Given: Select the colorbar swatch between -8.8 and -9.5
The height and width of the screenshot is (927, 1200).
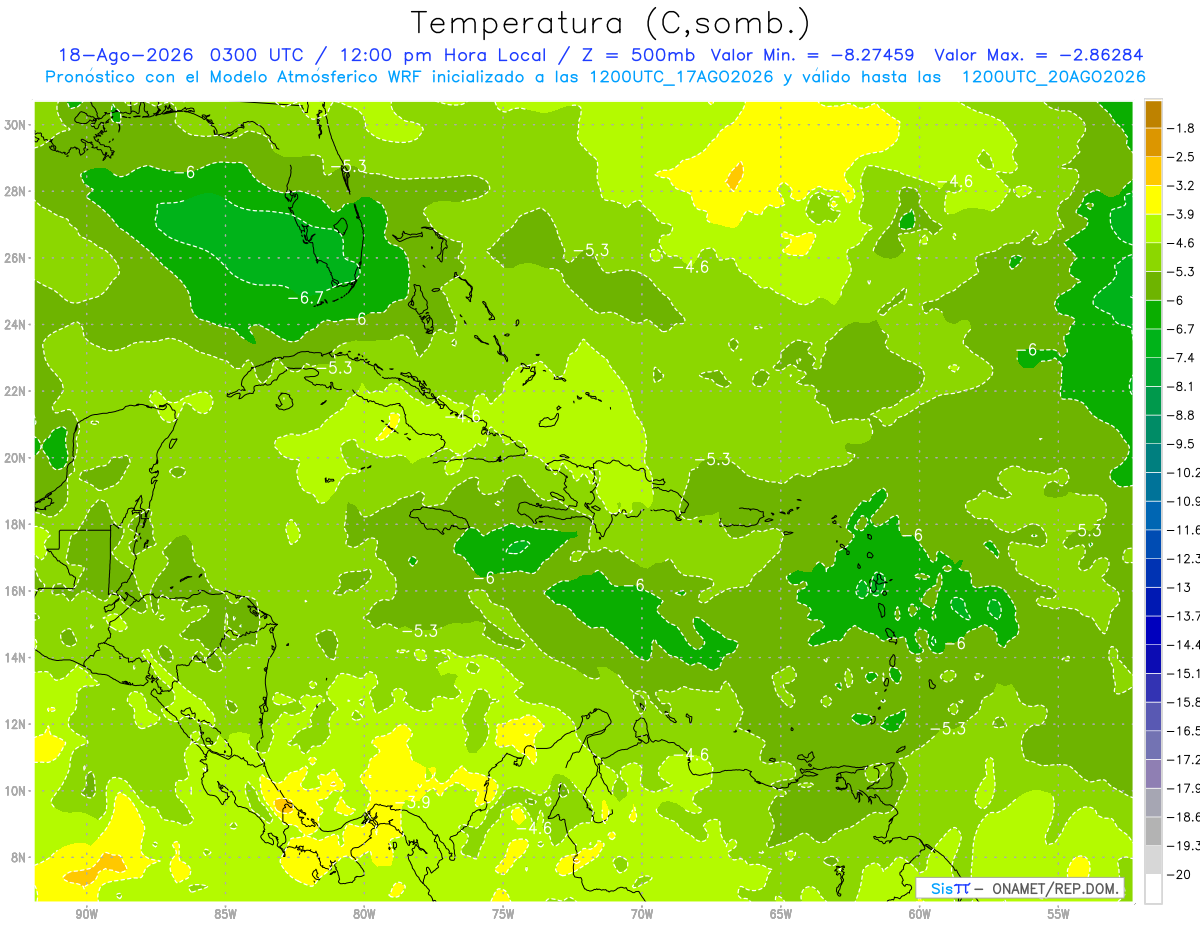Looking at the screenshot, I should (1153, 429).
